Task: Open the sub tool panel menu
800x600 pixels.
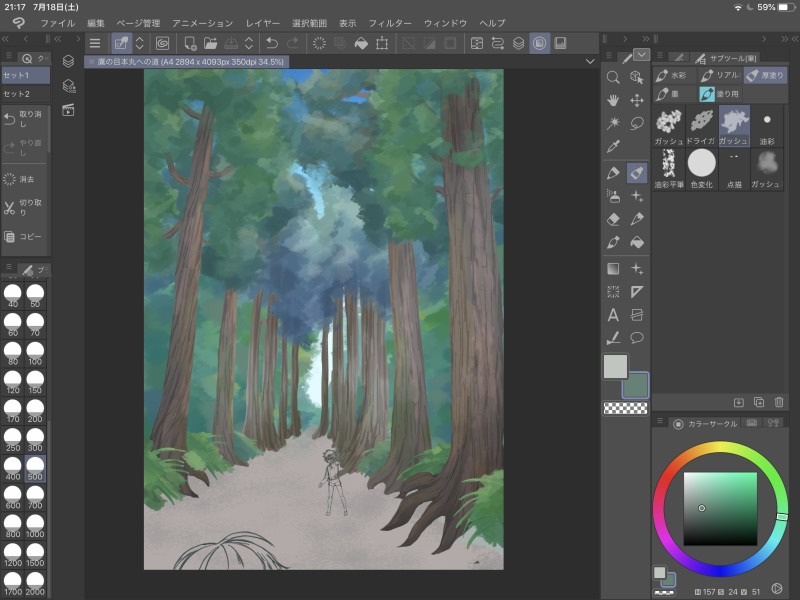Action: coord(659,57)
